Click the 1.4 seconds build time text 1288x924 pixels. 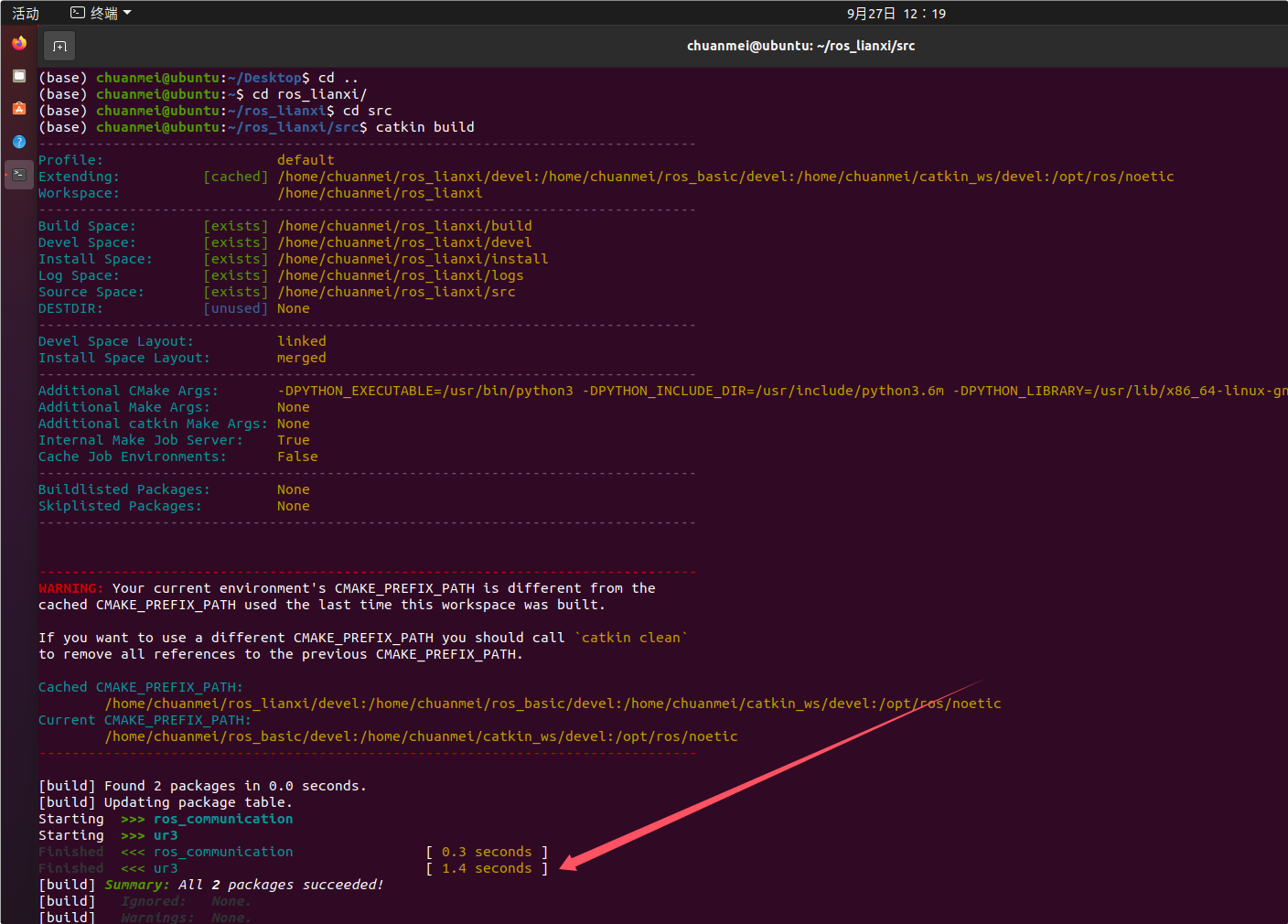coord(488,868)
